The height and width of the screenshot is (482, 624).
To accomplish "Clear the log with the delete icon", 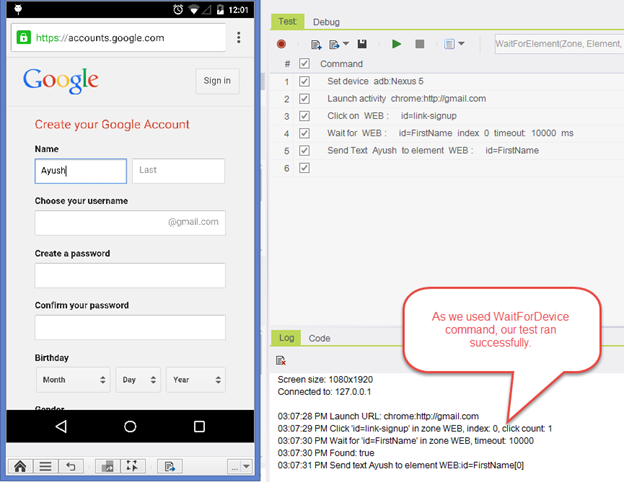I will pyautogui.click(x=282, y=360).
